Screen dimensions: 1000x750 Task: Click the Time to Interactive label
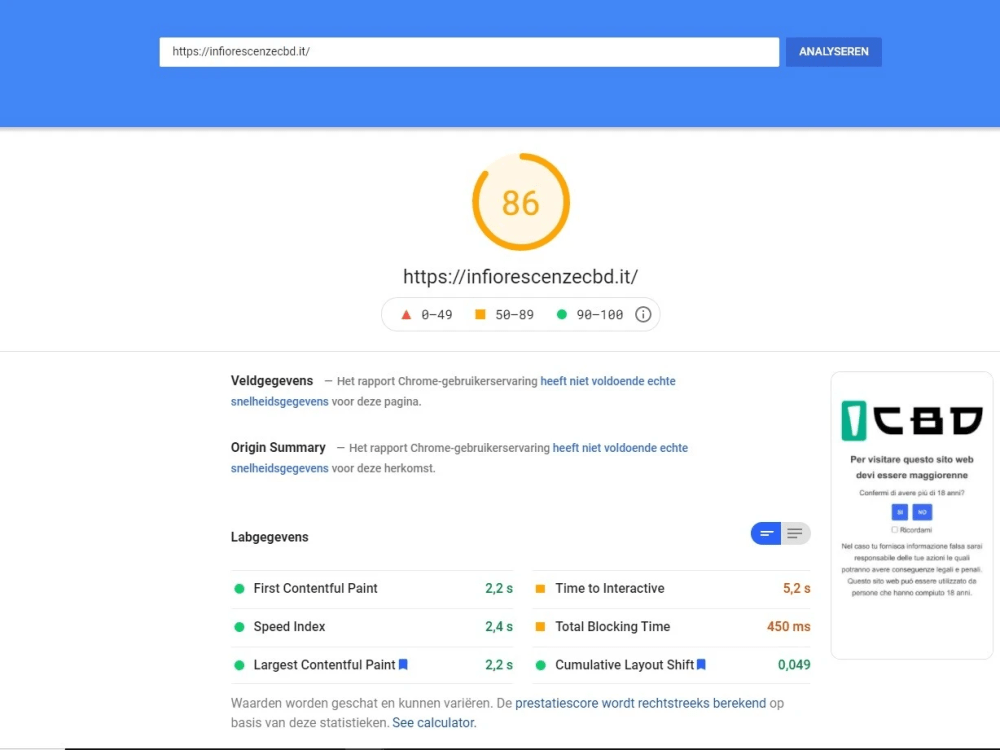(x=610, y=588)
